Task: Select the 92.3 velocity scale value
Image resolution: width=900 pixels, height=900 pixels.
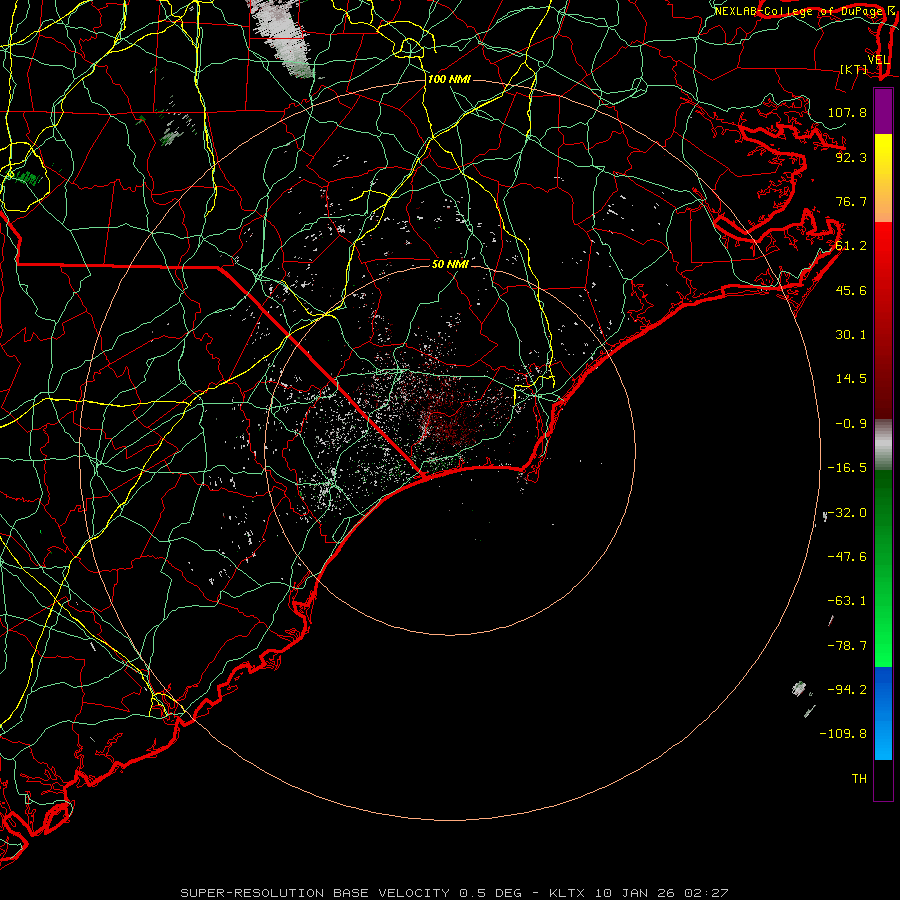Action: pyautogui.click(x=851, y=157)
